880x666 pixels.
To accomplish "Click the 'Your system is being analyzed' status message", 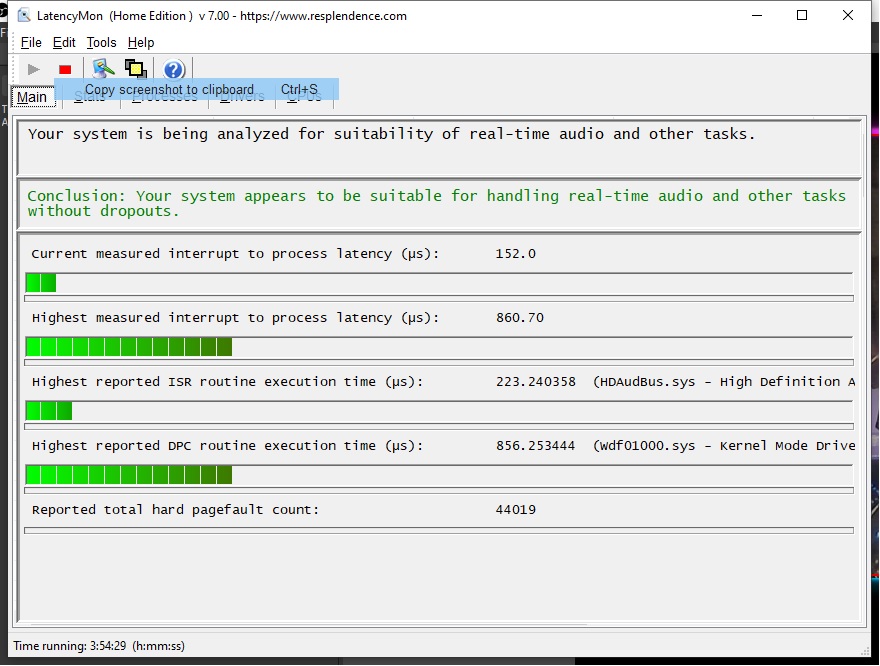I will click(392, 134).
